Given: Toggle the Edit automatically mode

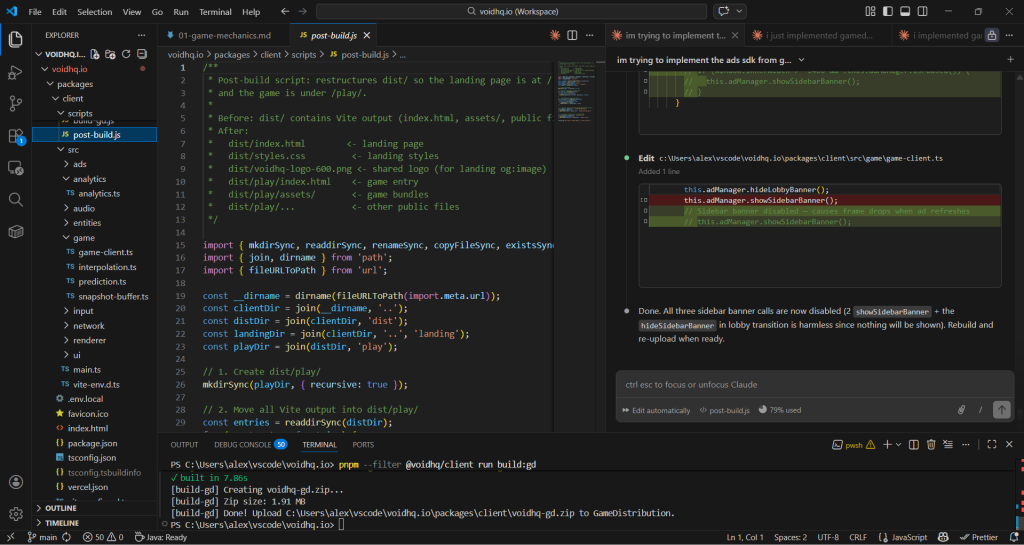Looking at the screenshot, I should tap(655, 410).
